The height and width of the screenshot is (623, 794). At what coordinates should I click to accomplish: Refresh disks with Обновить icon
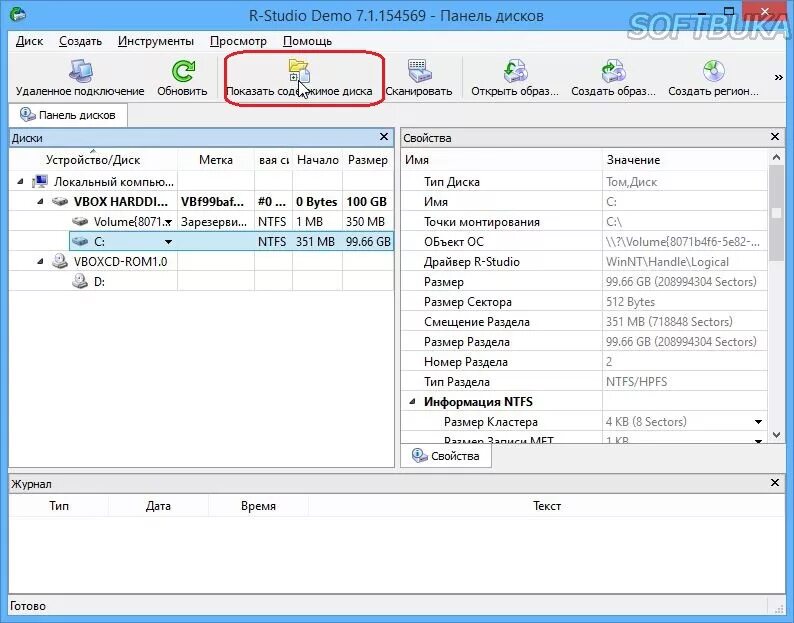(182, 71)
